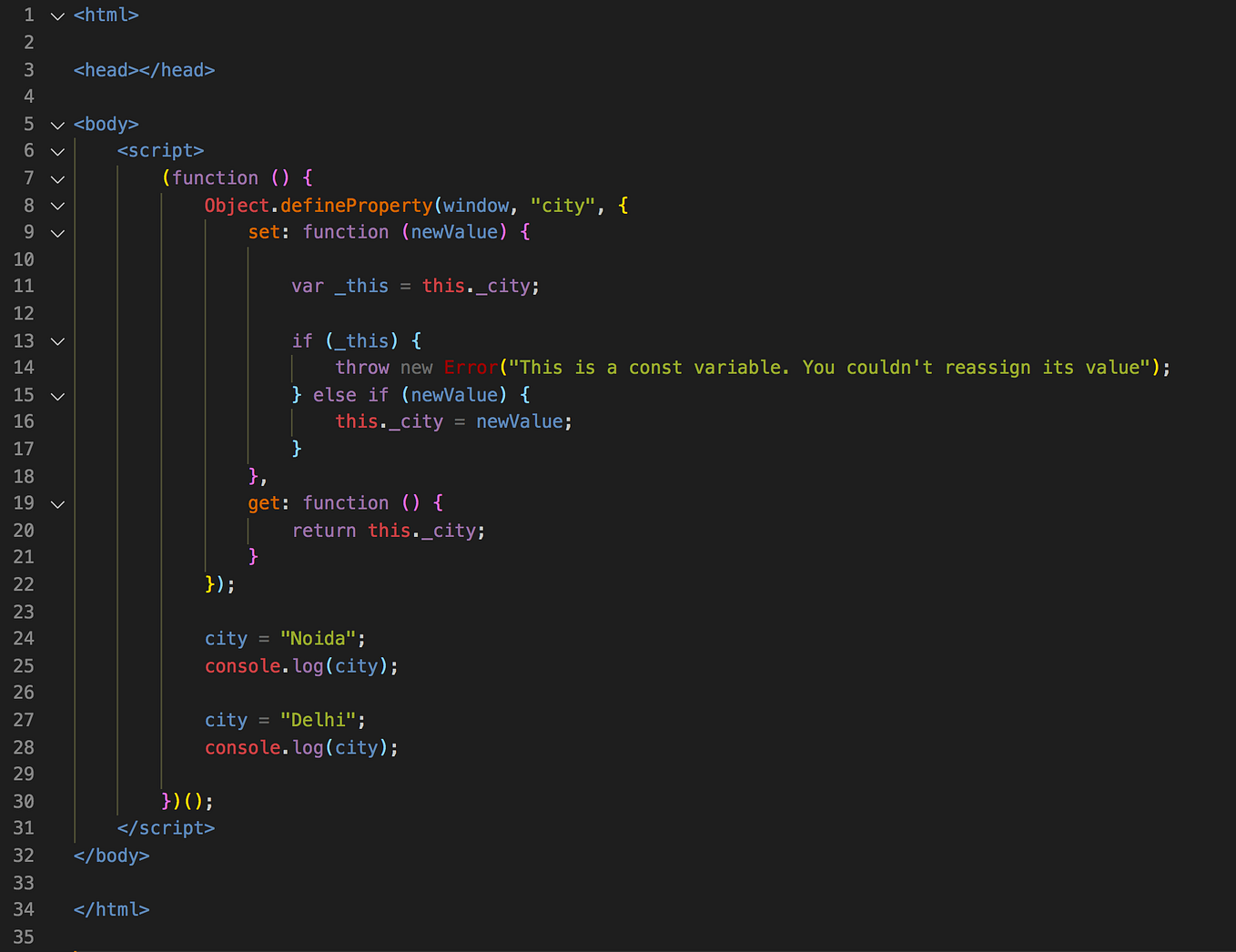Click line number 11 in the gutter
Image resolution: width=1236 pixels, height=952 pixels.
(x=24, y=286)
